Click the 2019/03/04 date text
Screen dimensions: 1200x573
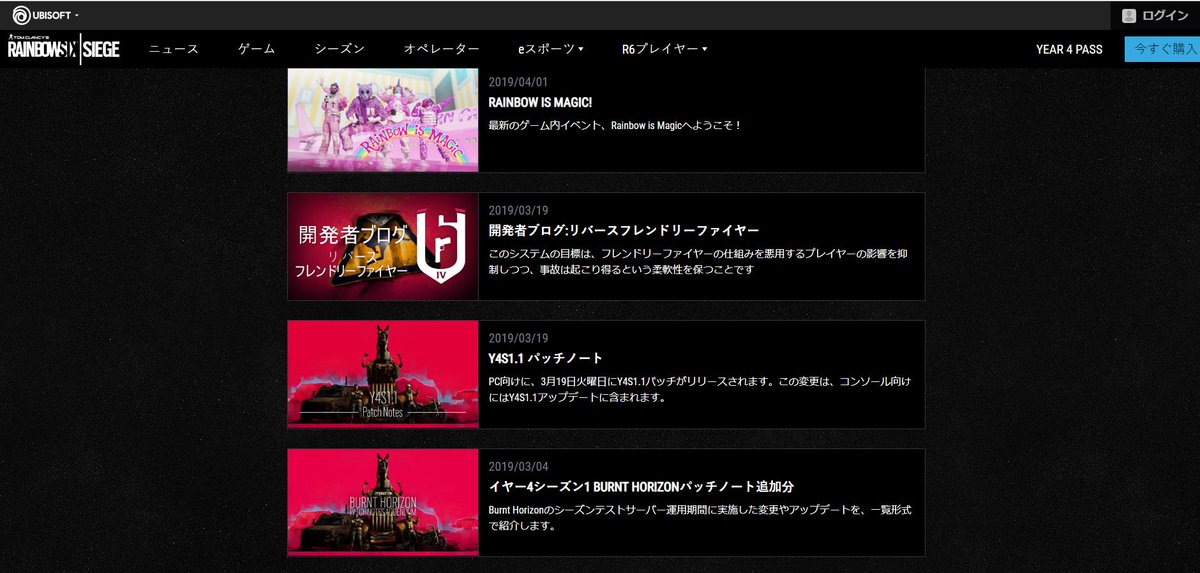pyautogui.click(x=518, y=466)
